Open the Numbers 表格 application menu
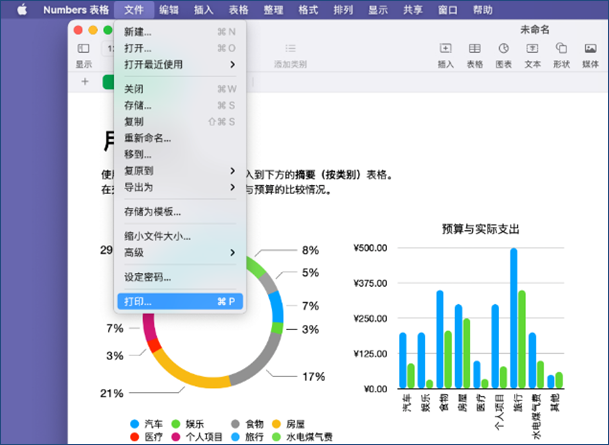 [76, 10]
